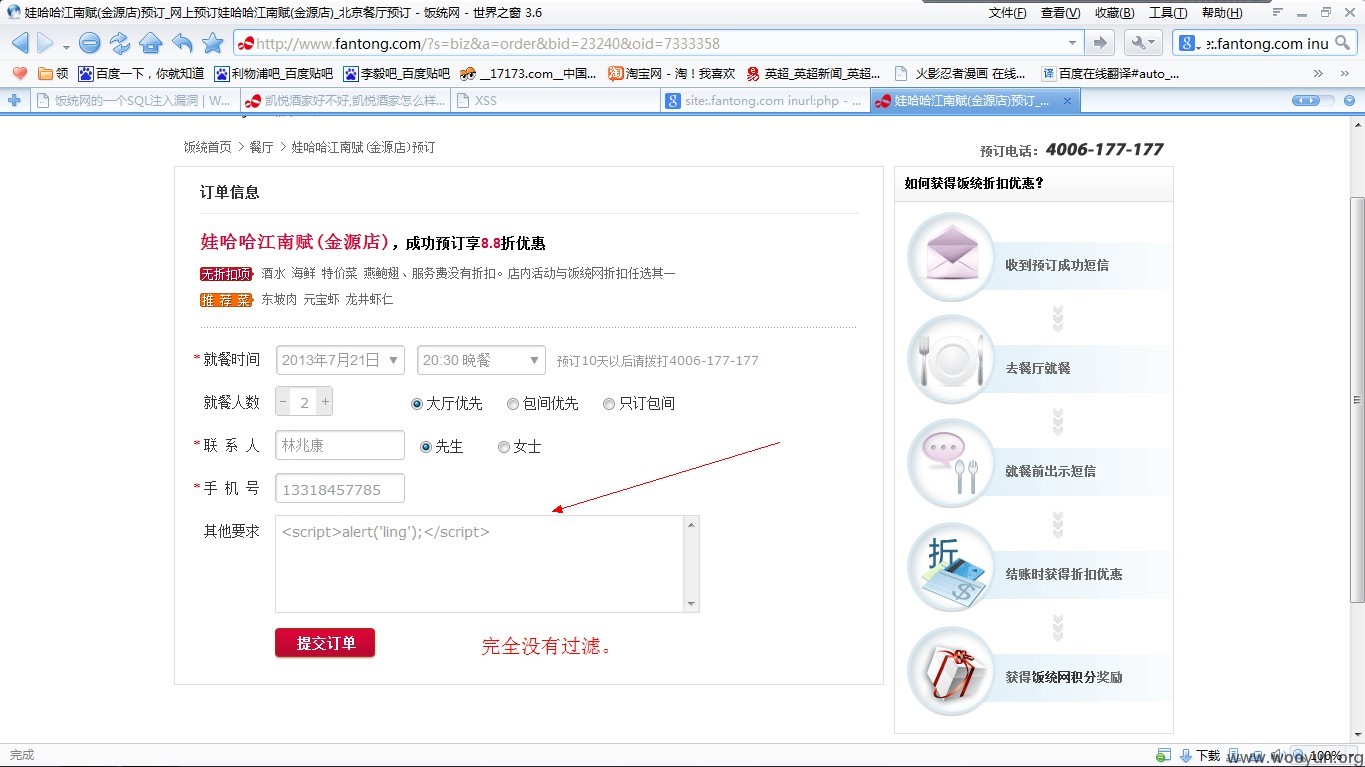The width and height of the screenshot is (1365, 767).
Task: Click the Go arrow next to address bar
Action: pos(1100,43)
